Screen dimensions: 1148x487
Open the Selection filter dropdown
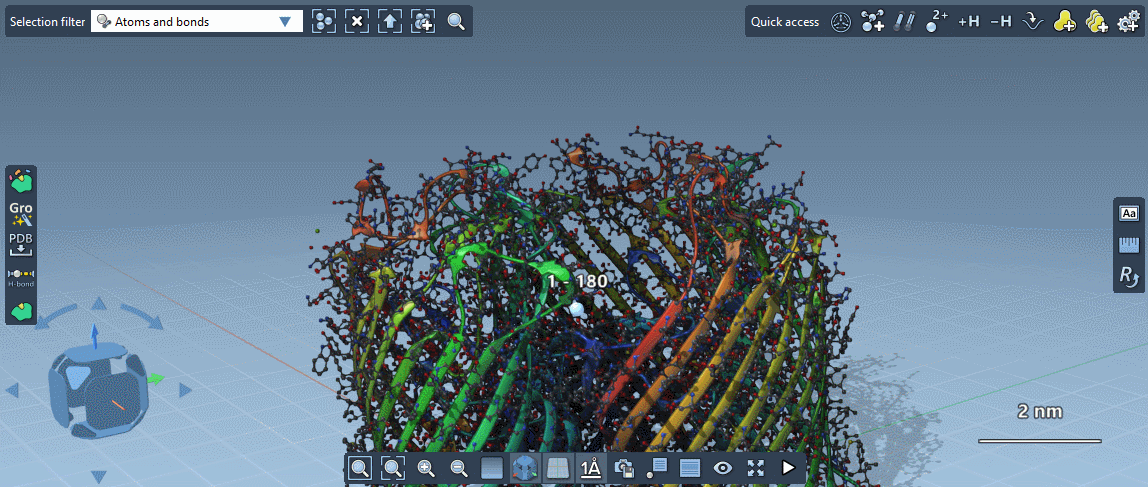point(197,22)
